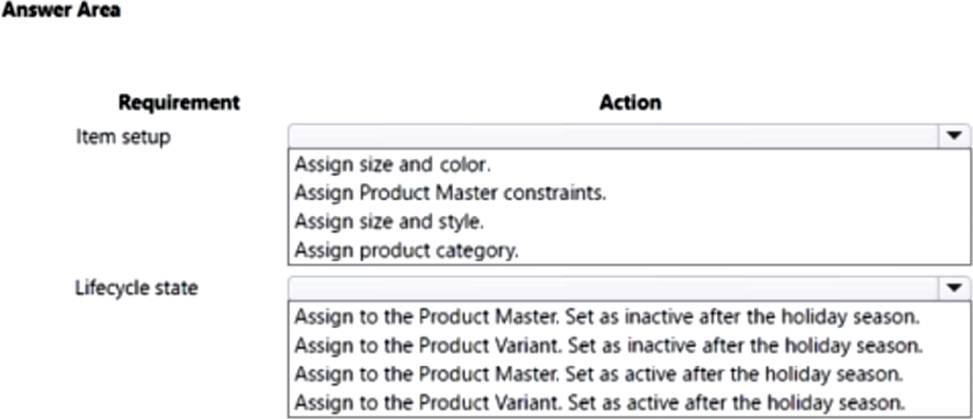Click the "Item setup" requirement label
The image size is (973, 419).
coord(123,136)
